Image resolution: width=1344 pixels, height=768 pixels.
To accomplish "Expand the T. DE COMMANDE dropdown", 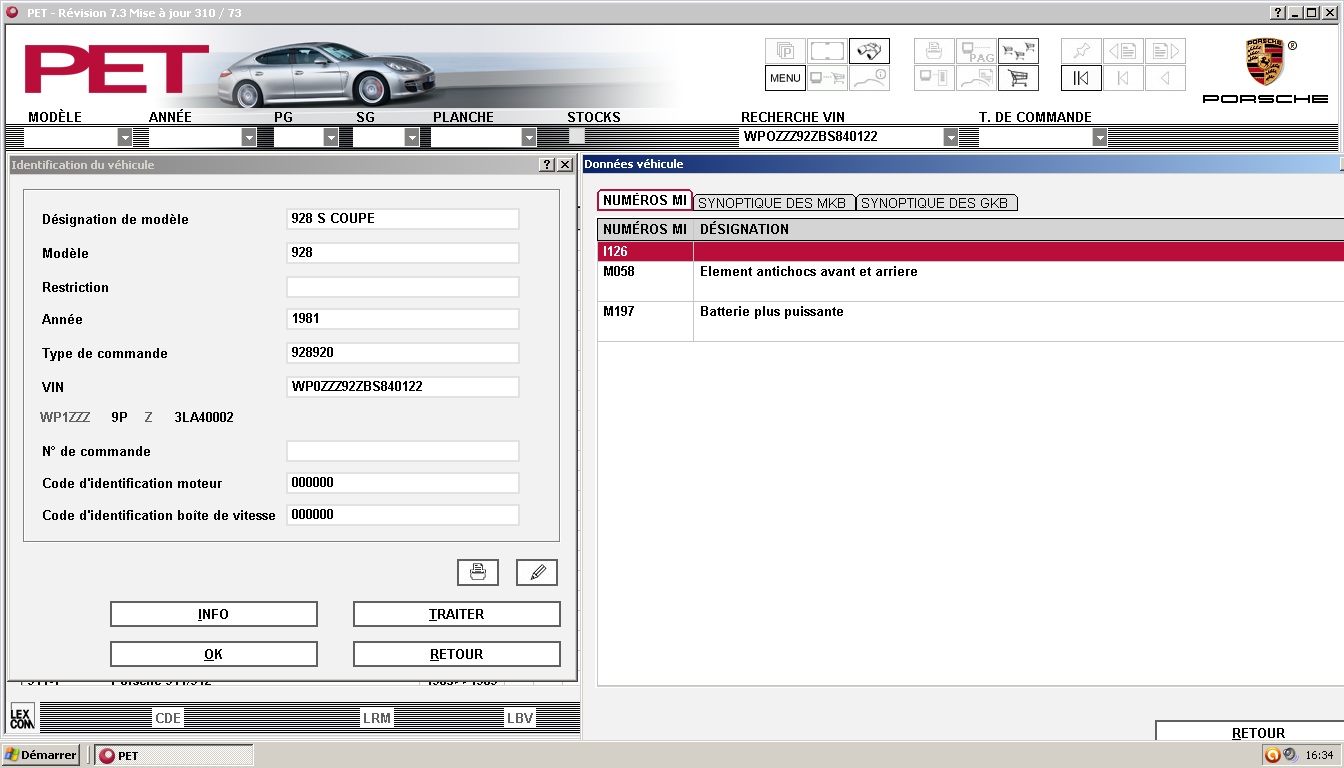I will [x=1100, y=137].
